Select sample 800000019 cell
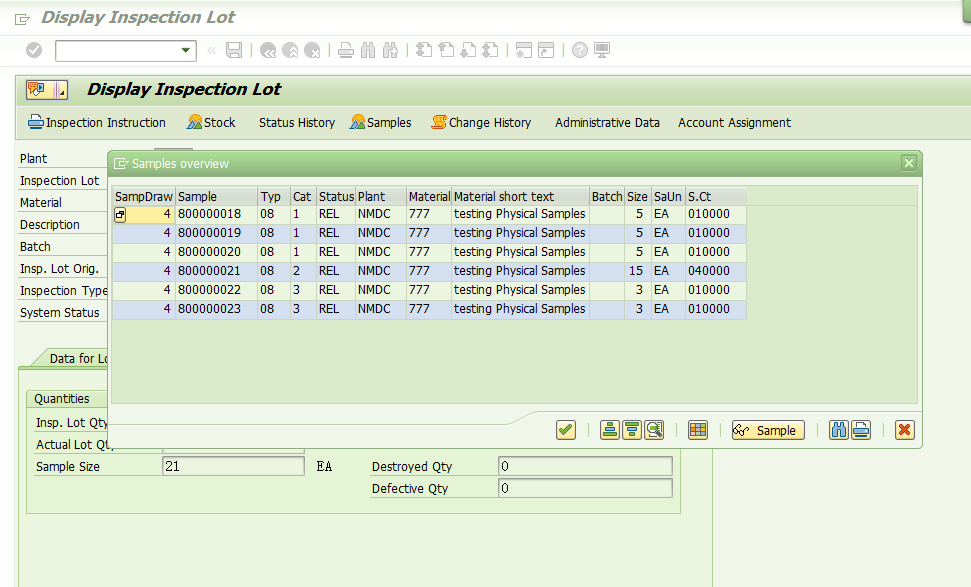 tap(217, 233)
